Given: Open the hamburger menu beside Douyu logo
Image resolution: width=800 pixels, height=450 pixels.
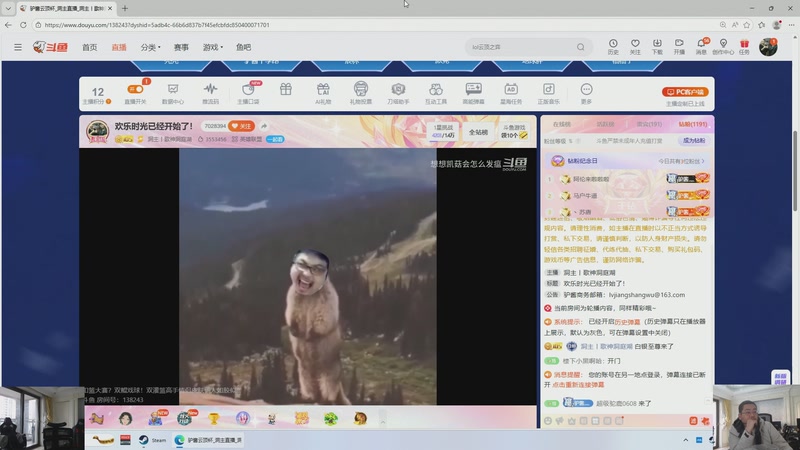Looking at the screenshot, I should point(18,47).
